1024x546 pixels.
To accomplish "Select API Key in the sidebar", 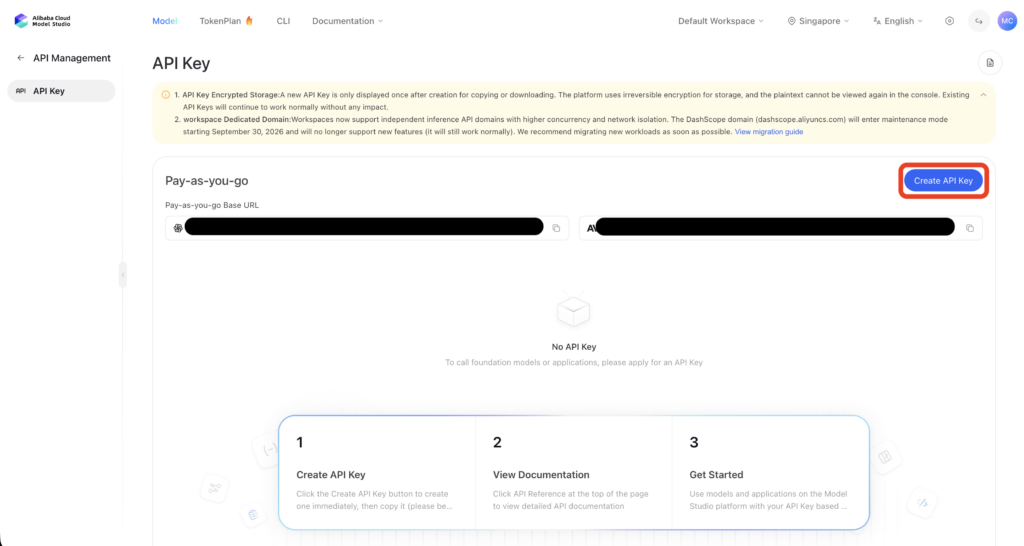I will click(61, 91).
